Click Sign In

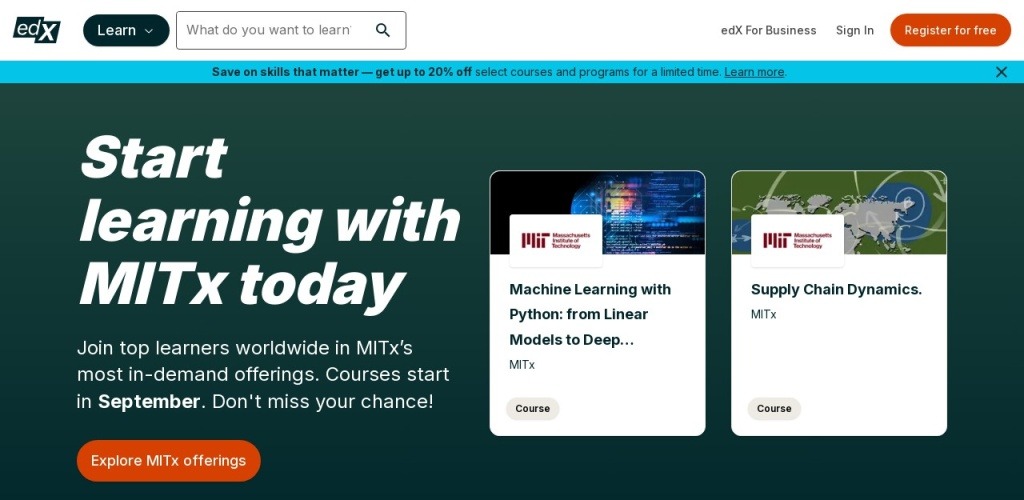click(855, 30)
